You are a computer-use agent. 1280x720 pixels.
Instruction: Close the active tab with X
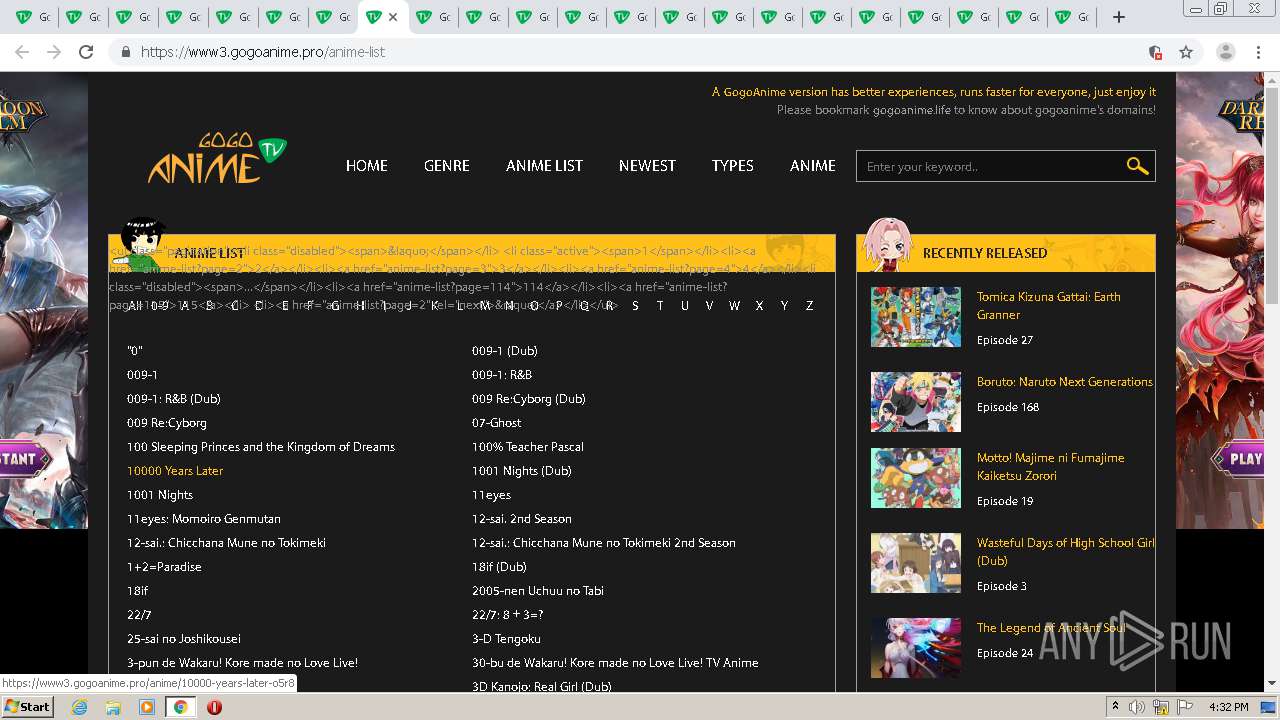click(393, 17)
